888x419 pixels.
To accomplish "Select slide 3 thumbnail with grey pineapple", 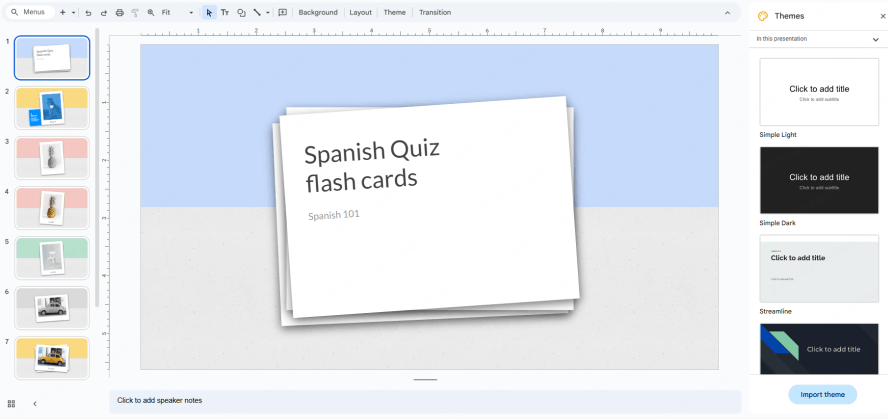I will [52, 158].
